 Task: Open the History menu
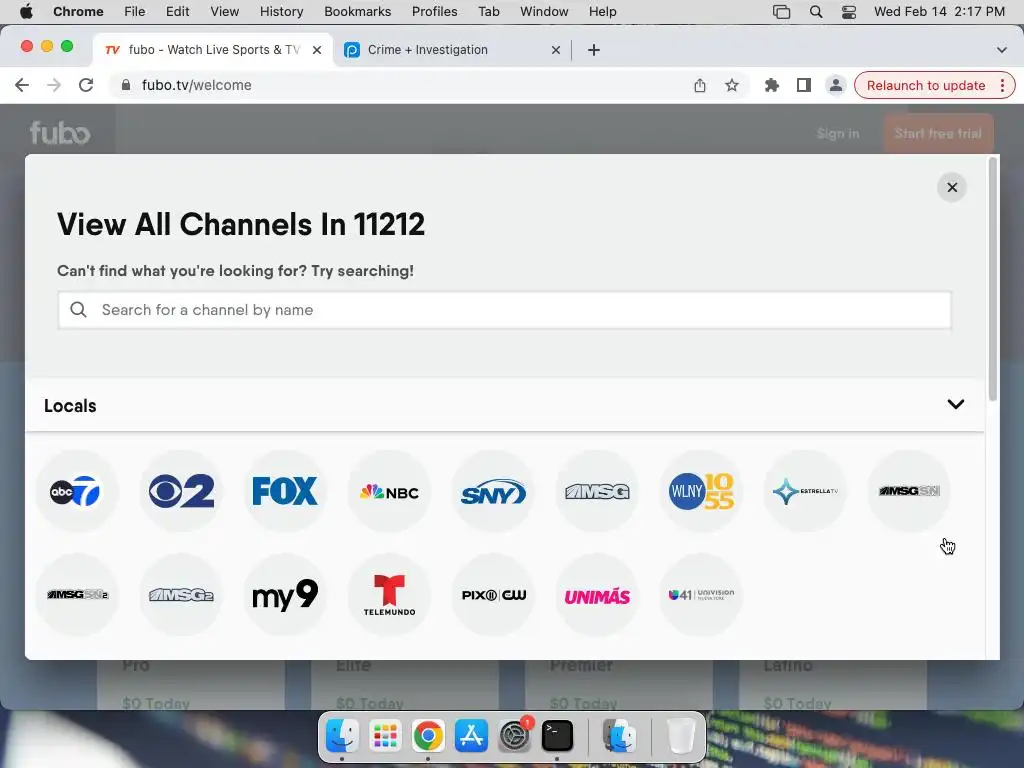[281, 11]
